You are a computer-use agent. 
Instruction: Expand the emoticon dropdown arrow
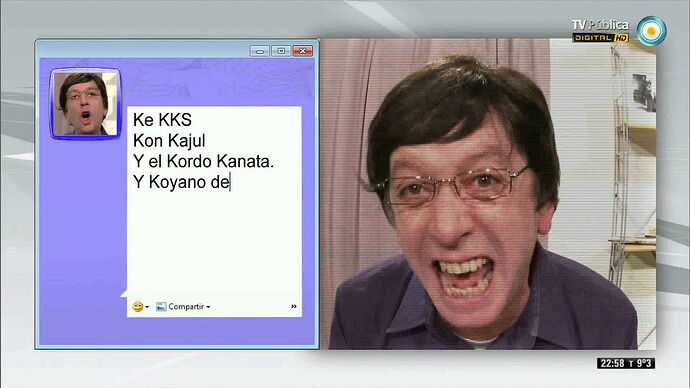click(x=147, y=307)
